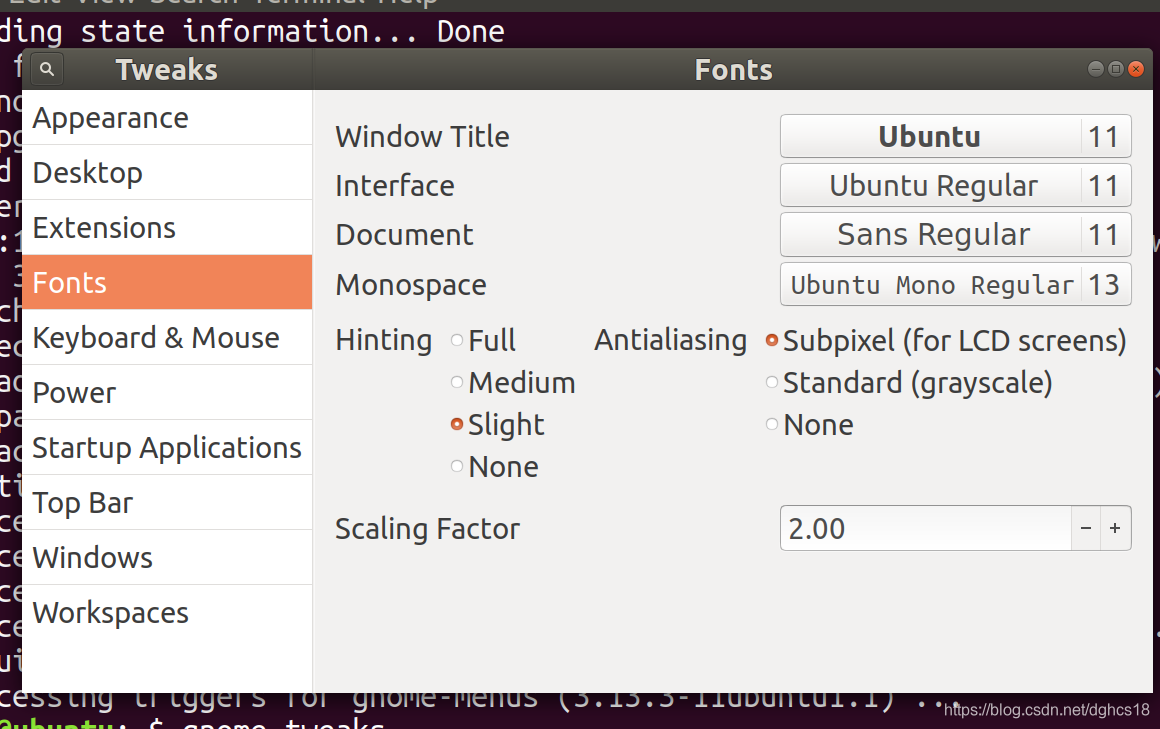The image size is (1160, 729).
Task: Maximize the Tweaks window
Action: 1116,69
